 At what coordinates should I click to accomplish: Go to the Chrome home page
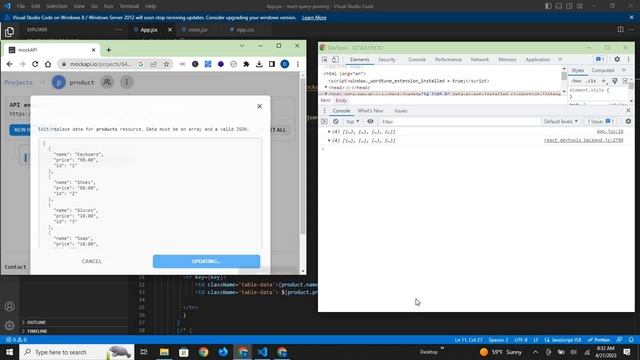[48, 64]
